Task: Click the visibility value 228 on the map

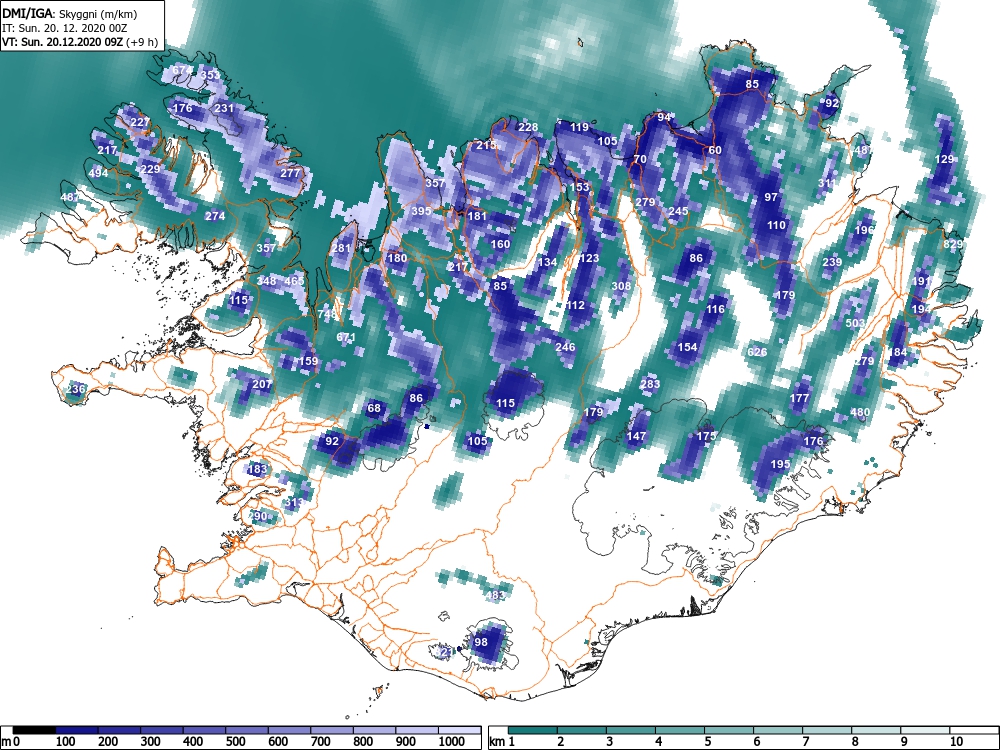Action: coord(527,127)
